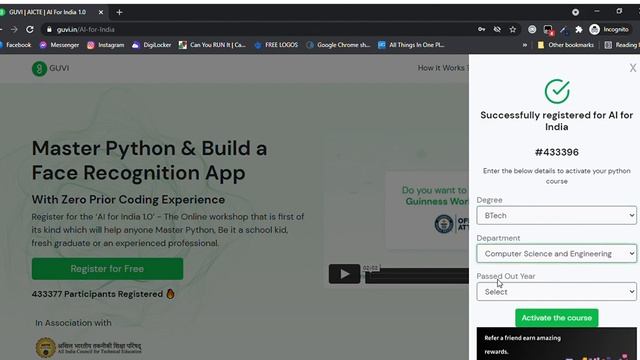Click the Master Python headline
640x360 pixels.
(149, 160)
